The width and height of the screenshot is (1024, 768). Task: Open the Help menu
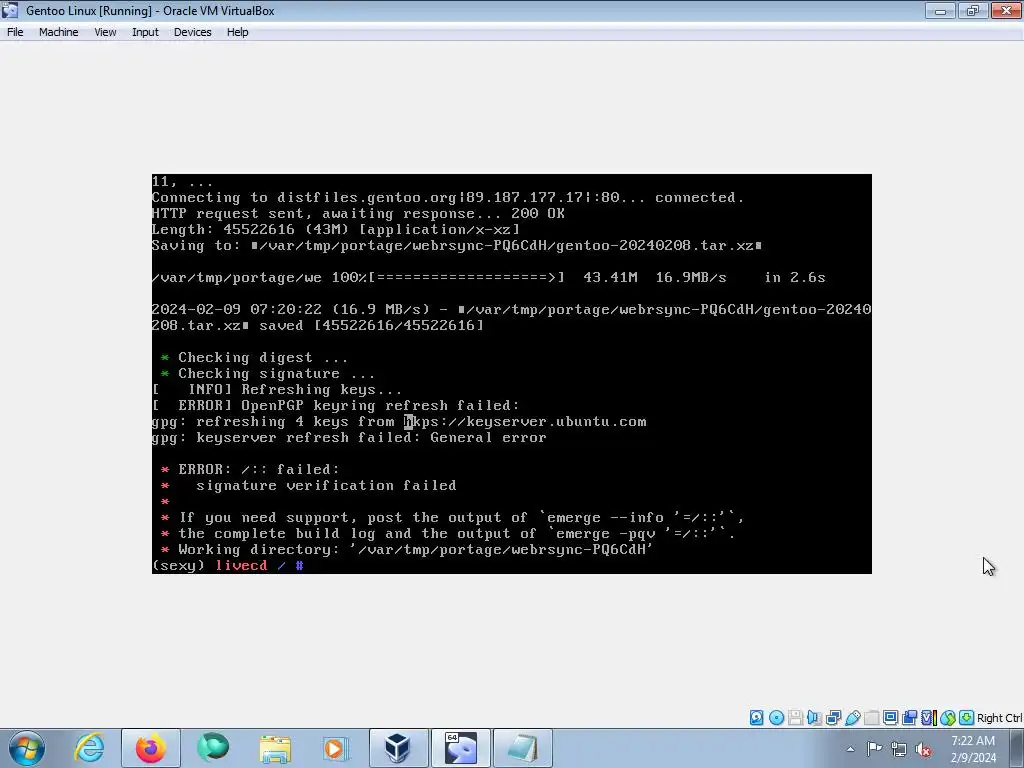coord(237,32)
